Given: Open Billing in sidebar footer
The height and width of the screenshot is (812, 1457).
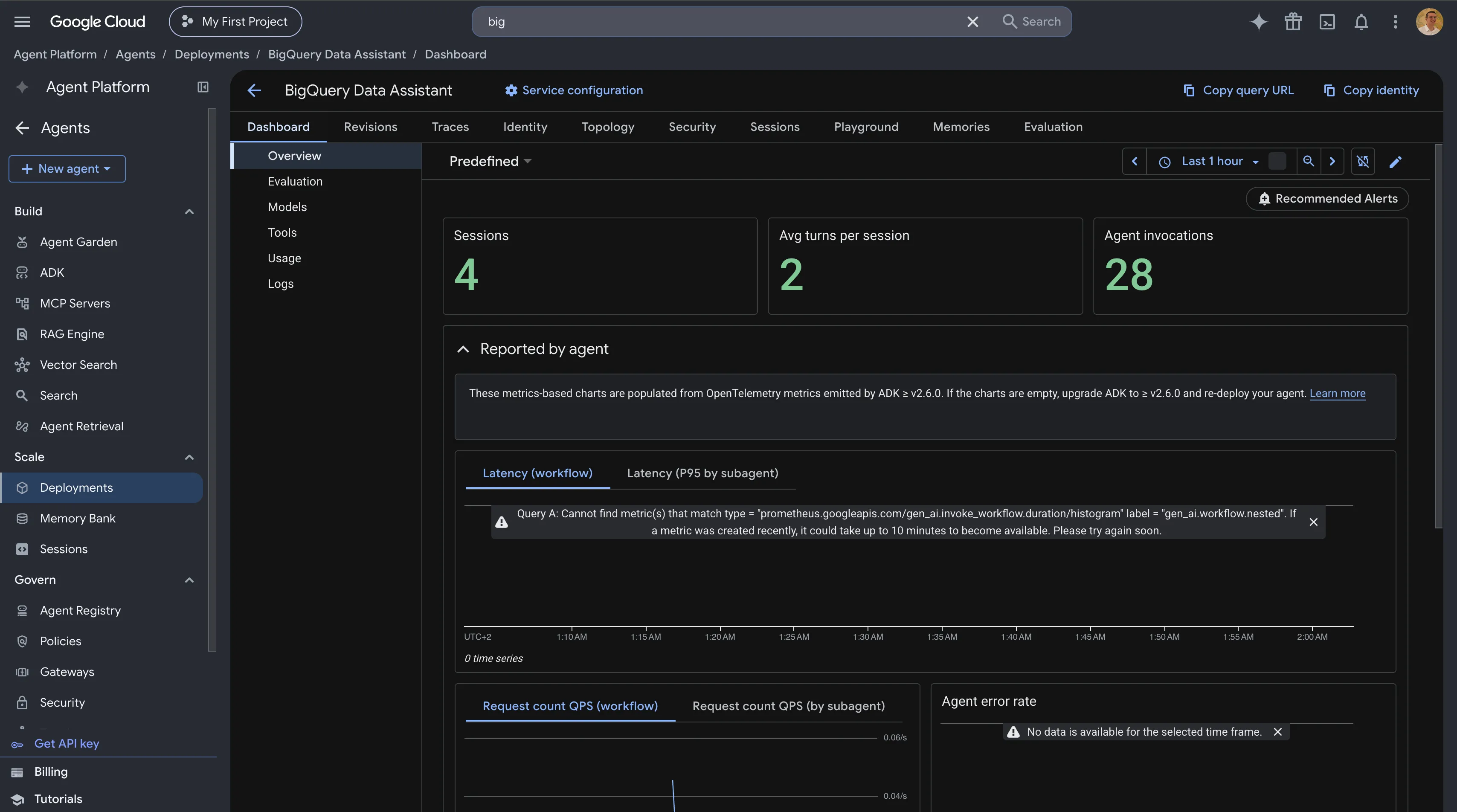Looking at the screenshot, I should tap(51, 772).
